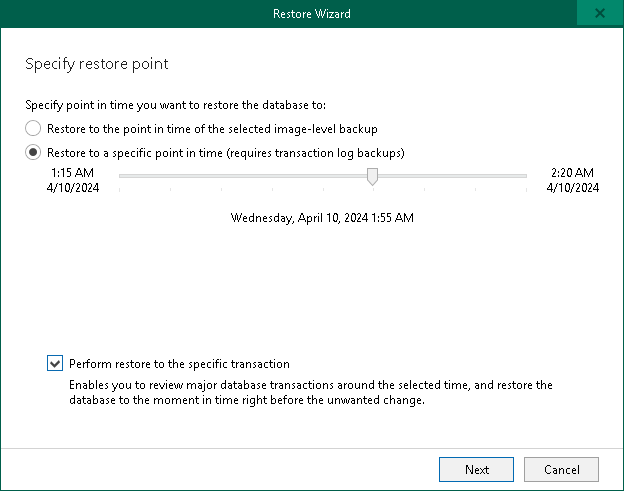Click the slider track right of the thumb
624x491 pixels.
(450, 176)
